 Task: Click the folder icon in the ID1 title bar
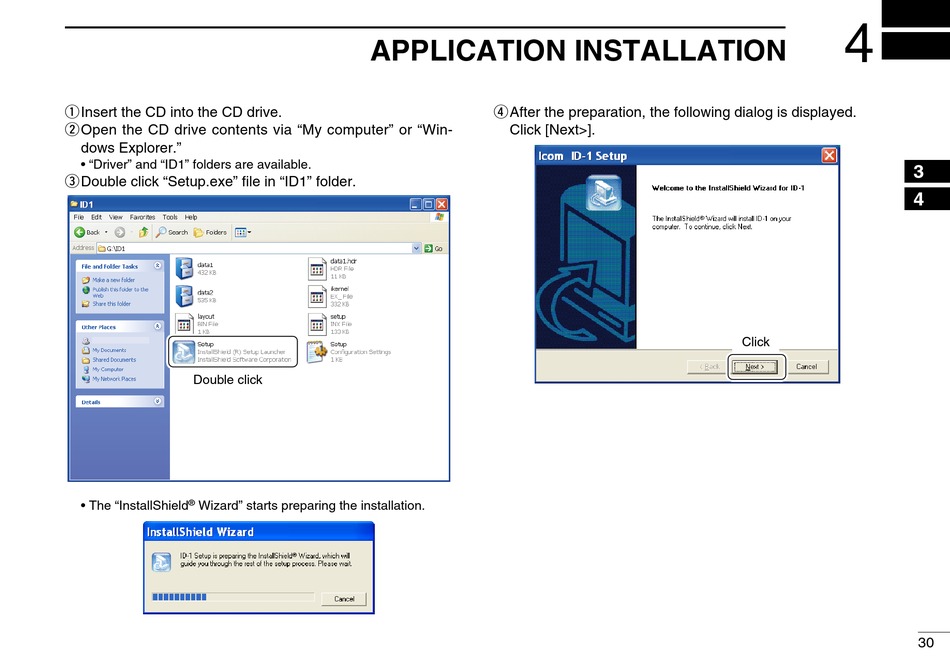click(x=75, y=204)
